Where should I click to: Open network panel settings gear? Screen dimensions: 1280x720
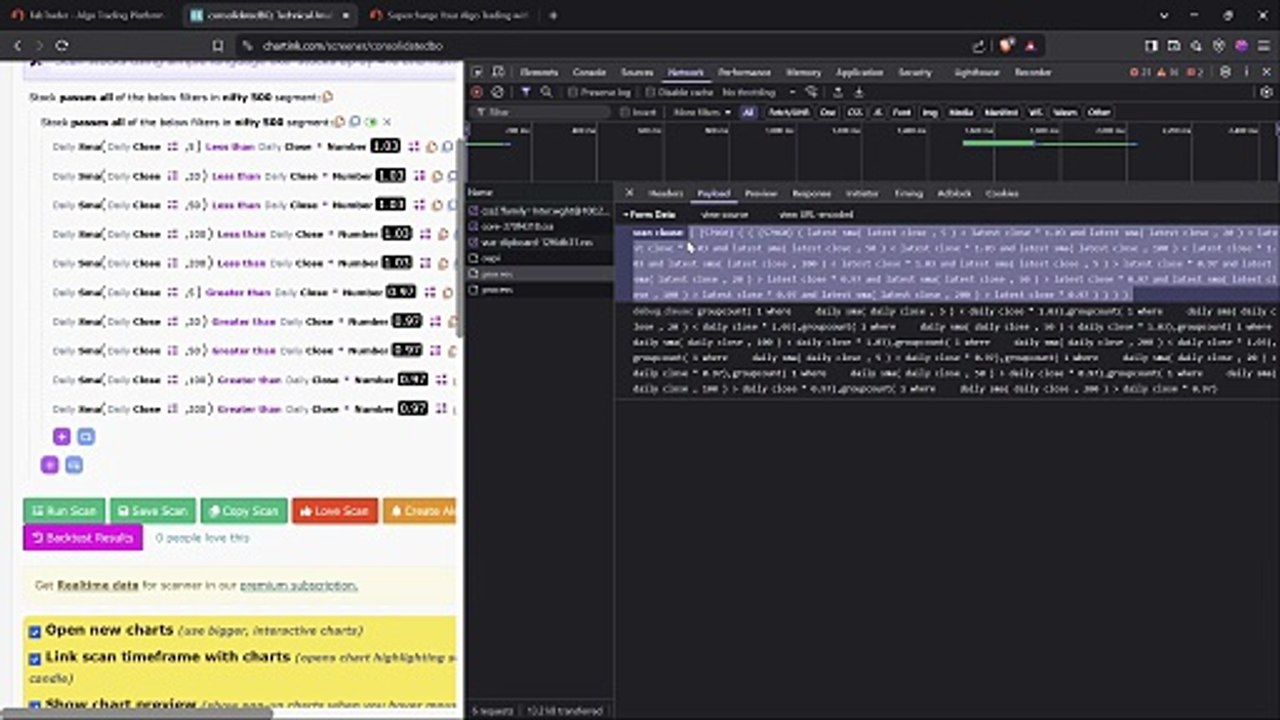pyautogui.click(x=1266, y=92)
